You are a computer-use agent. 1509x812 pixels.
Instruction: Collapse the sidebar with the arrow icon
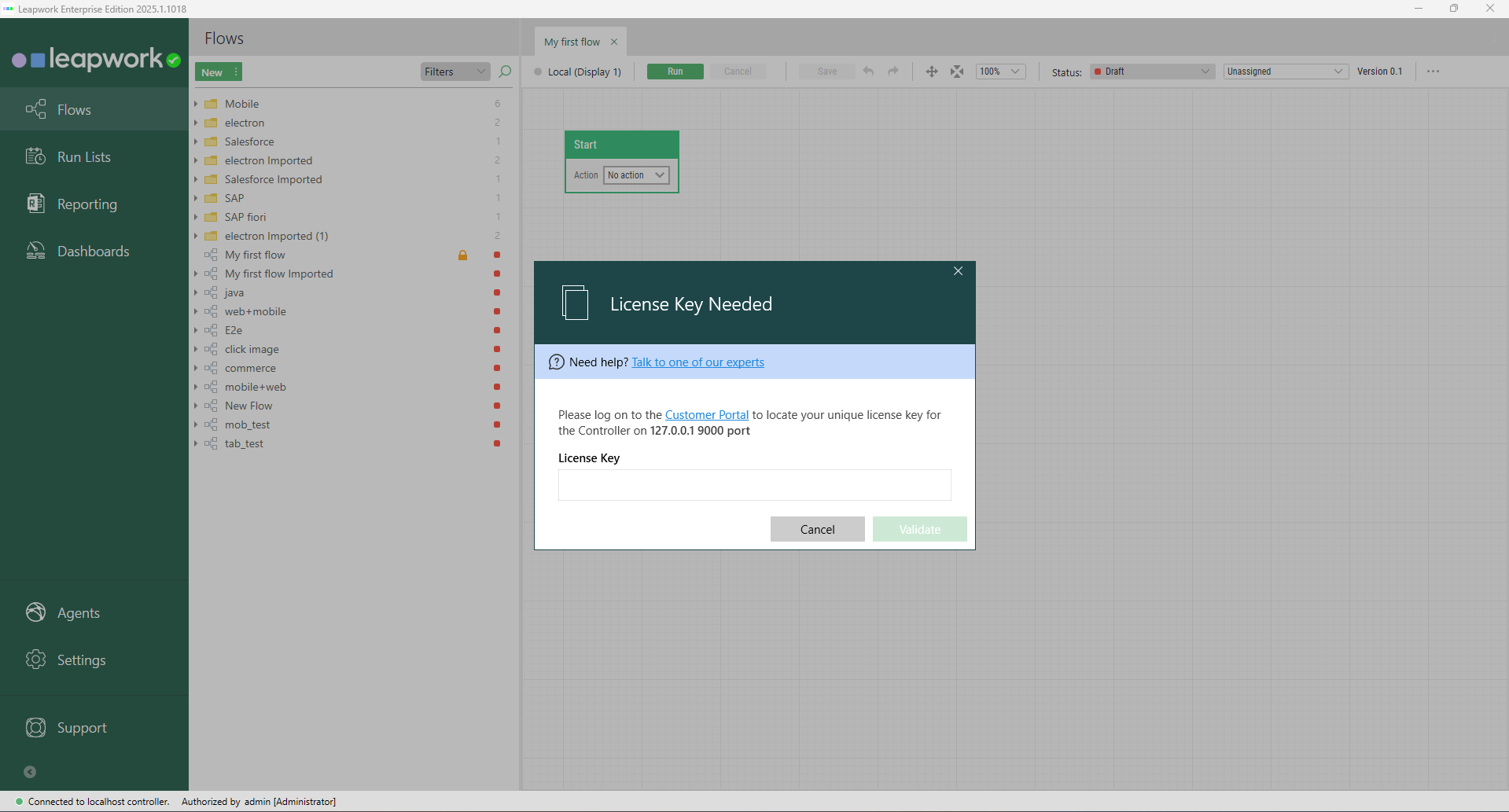[30, 772]
